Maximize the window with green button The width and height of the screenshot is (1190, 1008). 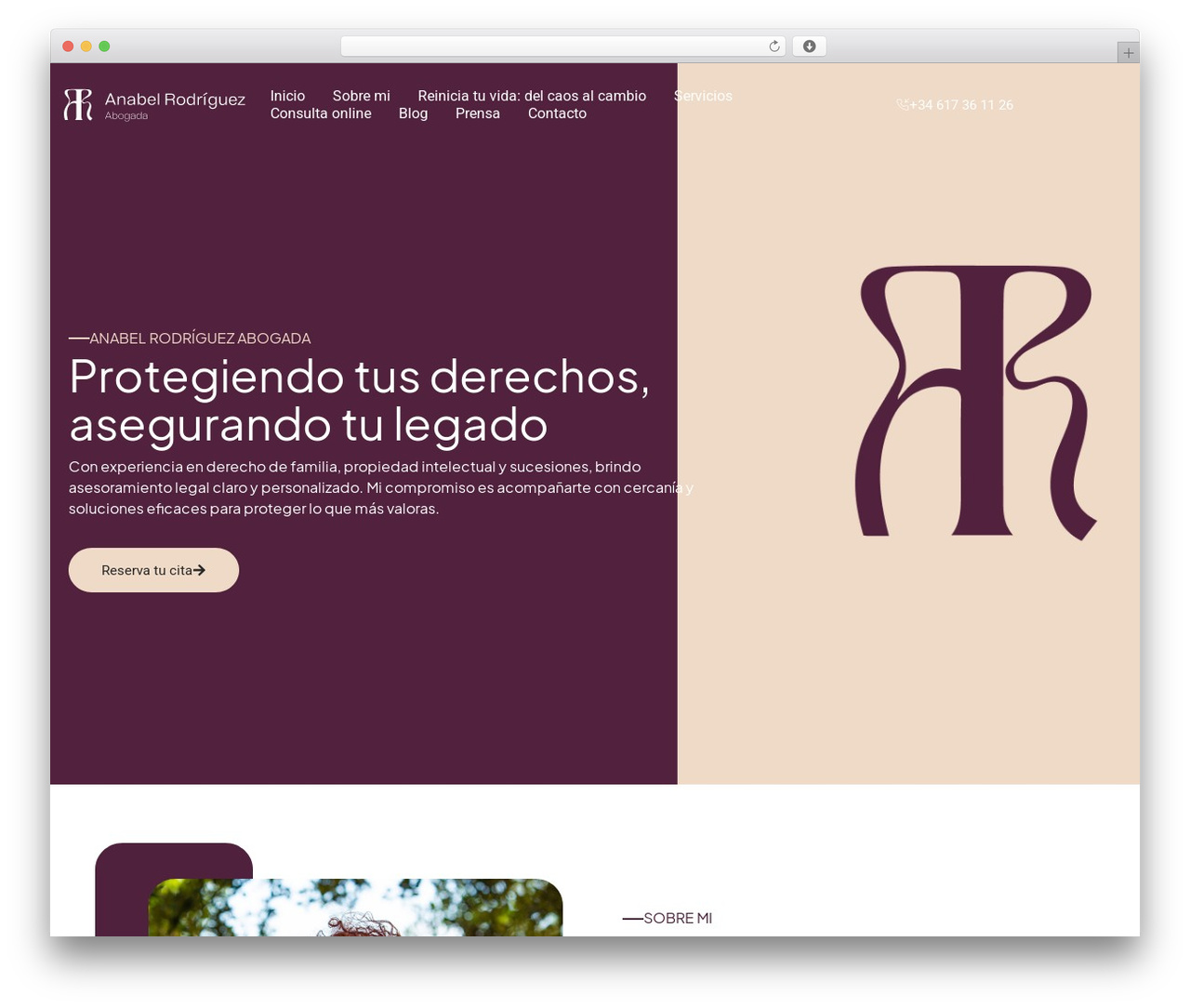[104, 46]
